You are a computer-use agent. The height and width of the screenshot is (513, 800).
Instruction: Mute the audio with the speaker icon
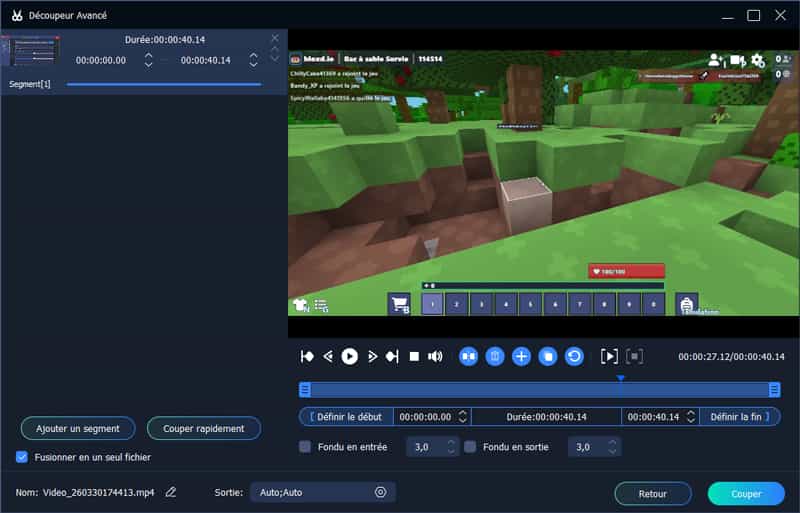point(435,356)
